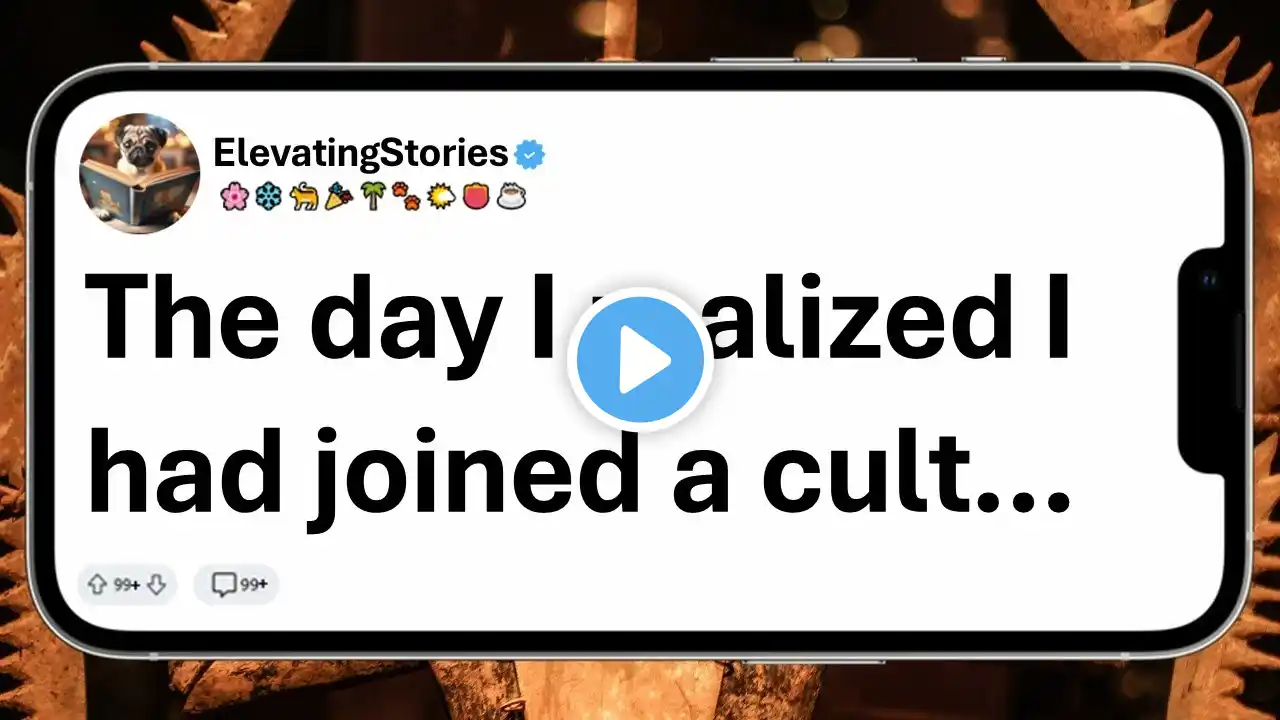This screenshot has width=1280, height=720.
Task: Play the video with the blue play button
Action: point(640,360)
